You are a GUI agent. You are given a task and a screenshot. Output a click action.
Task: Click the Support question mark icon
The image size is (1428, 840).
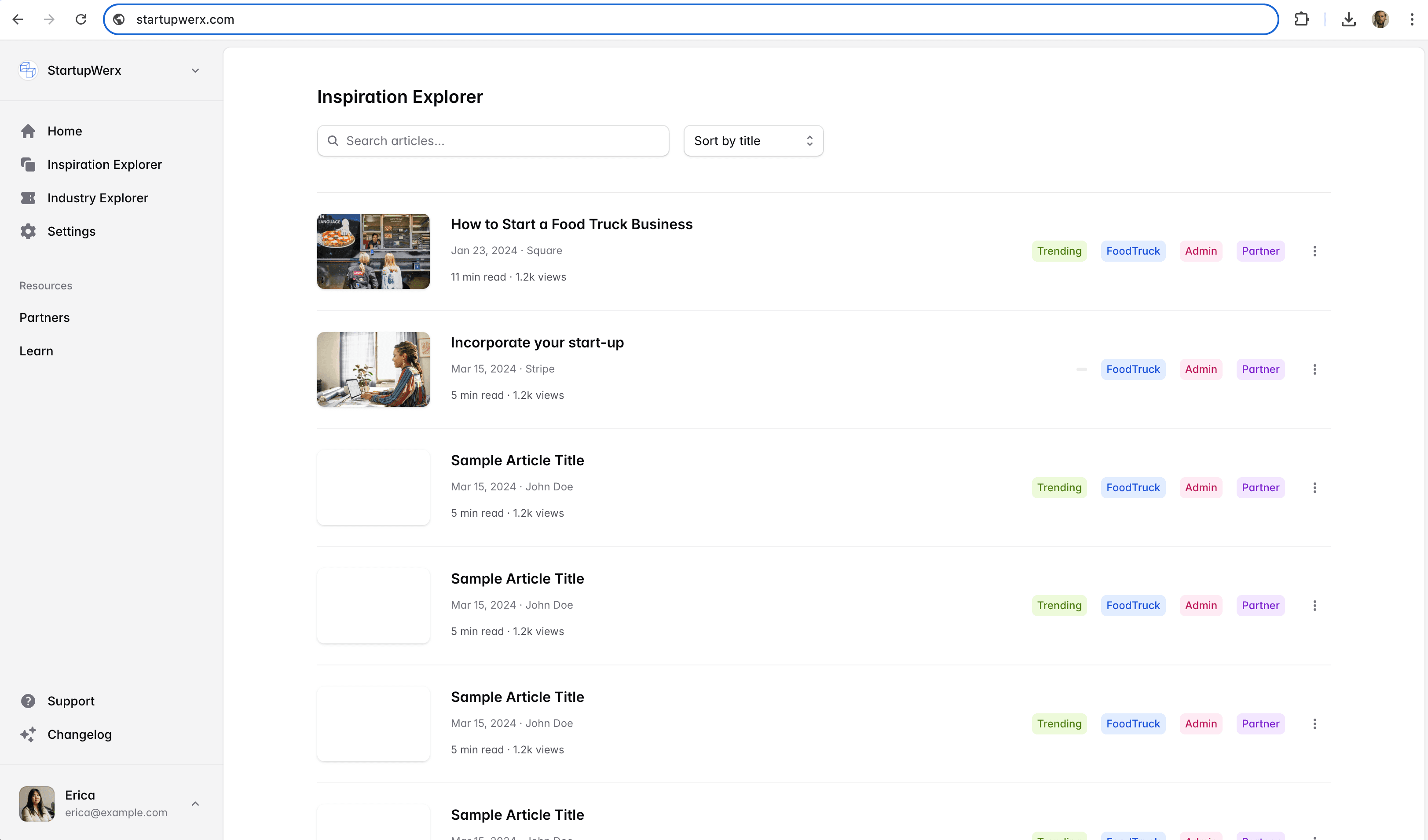coord(28,701)
